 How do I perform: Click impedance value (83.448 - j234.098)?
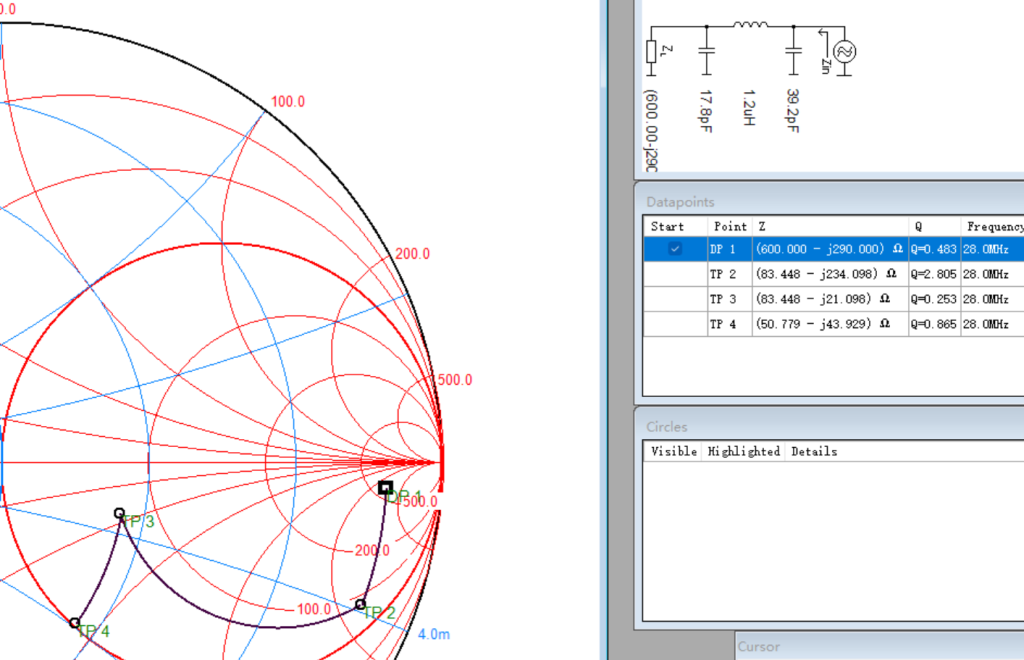825,274
